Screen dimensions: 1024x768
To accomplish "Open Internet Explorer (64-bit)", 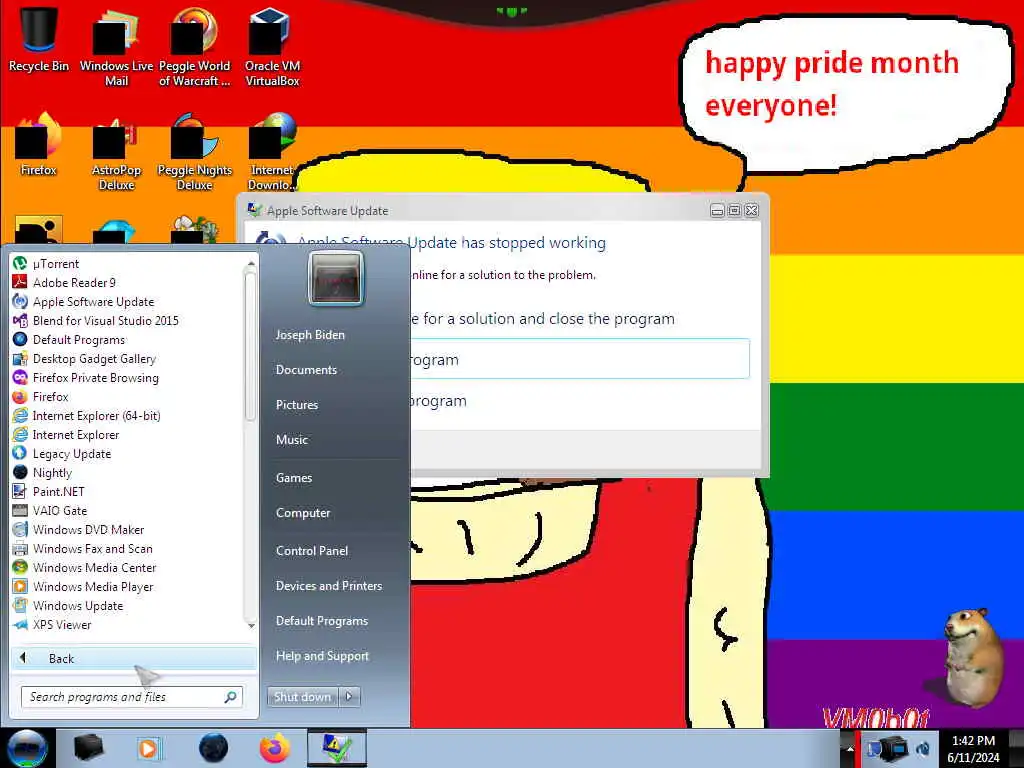I will click(96, 415).
